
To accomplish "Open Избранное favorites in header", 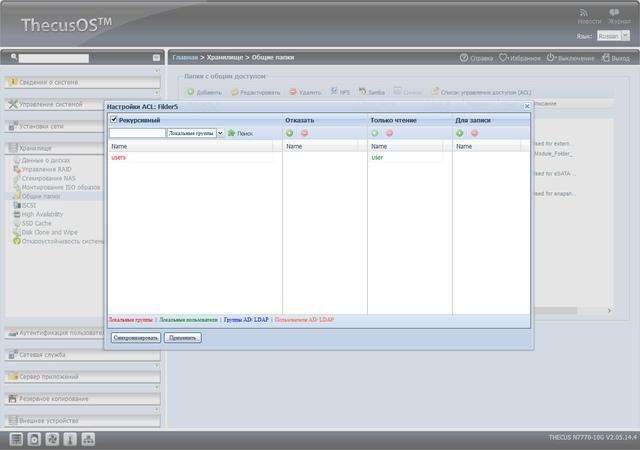I will (x=520, y=58).
